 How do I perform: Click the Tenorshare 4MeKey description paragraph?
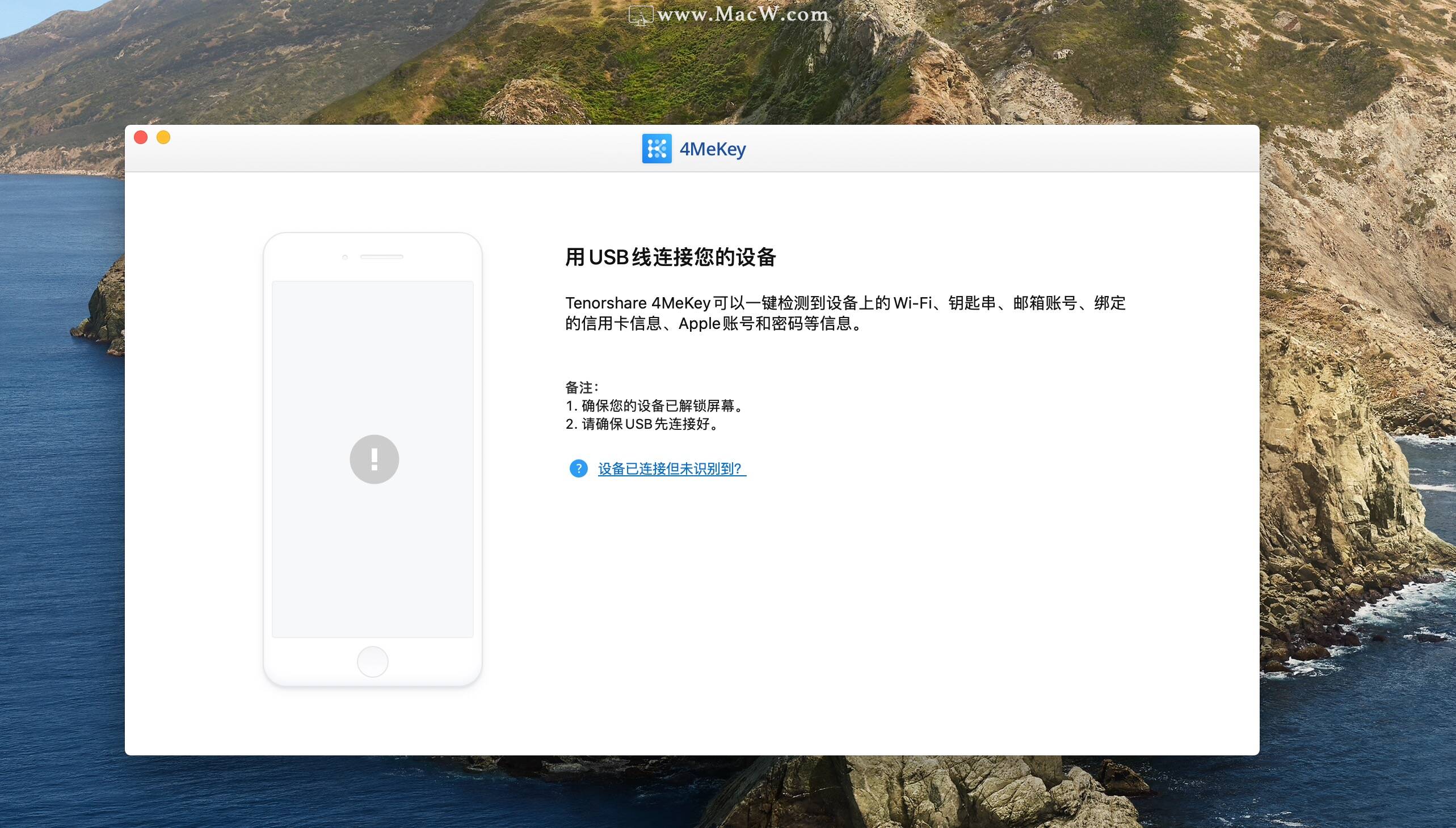point(845,313)
